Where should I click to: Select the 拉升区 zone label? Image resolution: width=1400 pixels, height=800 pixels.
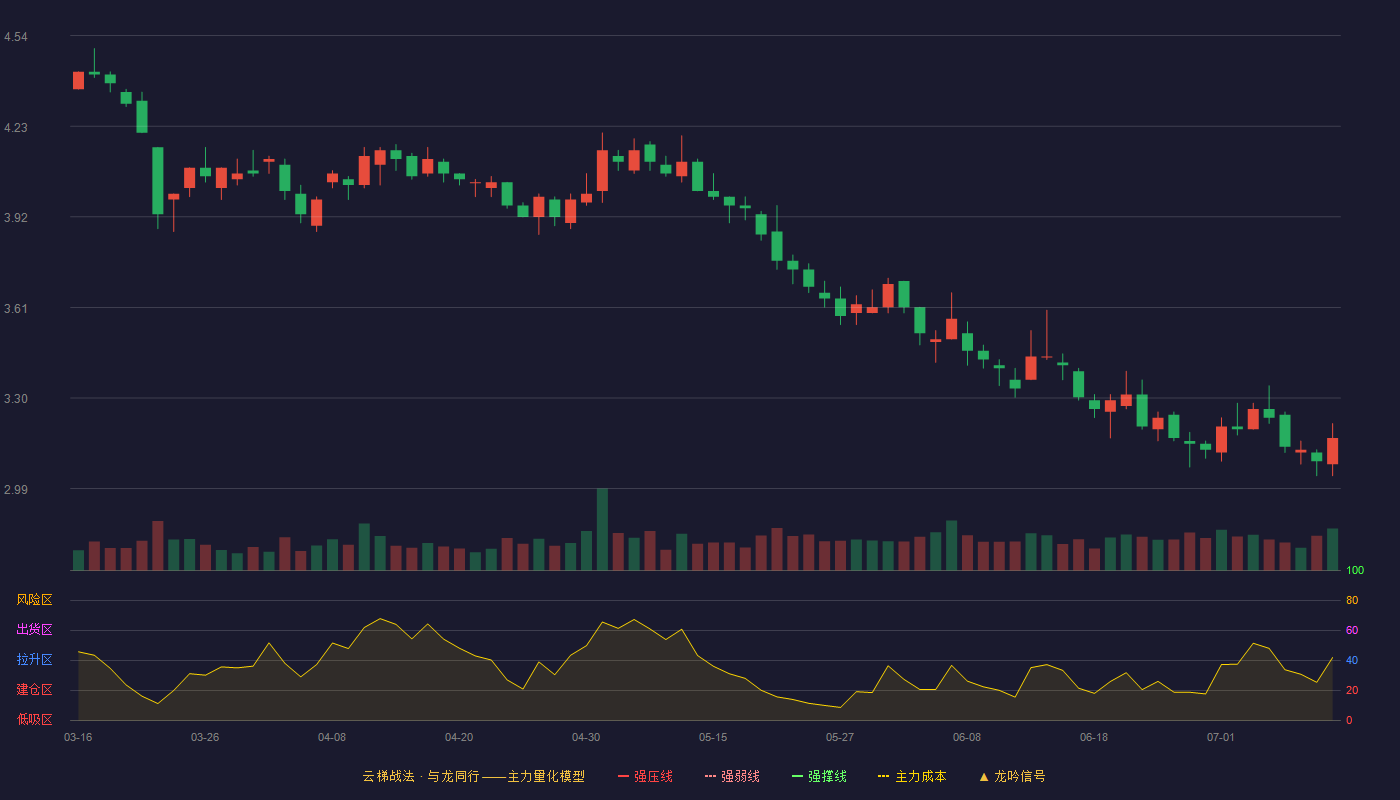[x=34, y=660]
